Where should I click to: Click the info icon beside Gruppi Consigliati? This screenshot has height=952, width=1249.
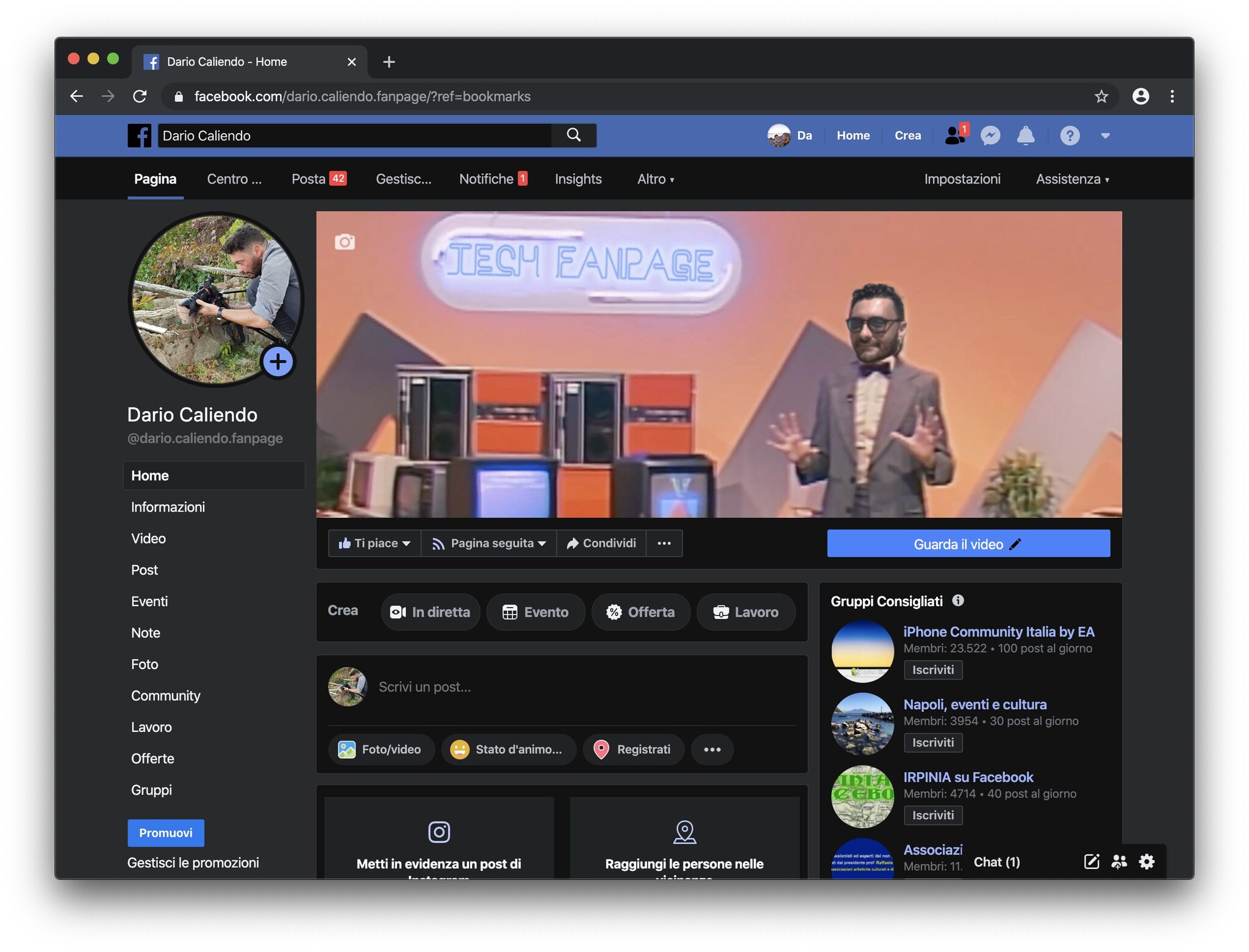pyautogui.click(x=958, y=600)
